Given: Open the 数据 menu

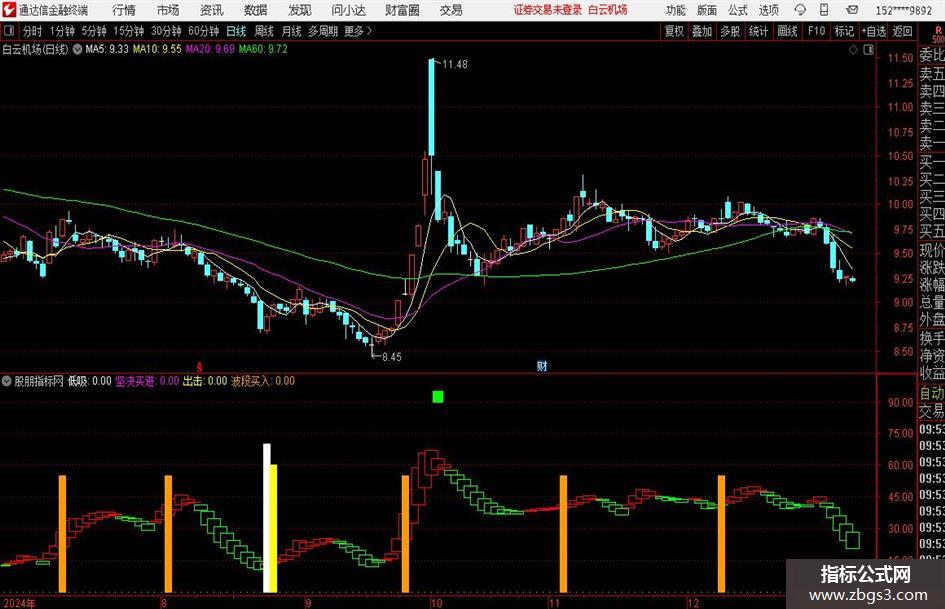Looking at the screenshot, I should click(x=256, y=10).
